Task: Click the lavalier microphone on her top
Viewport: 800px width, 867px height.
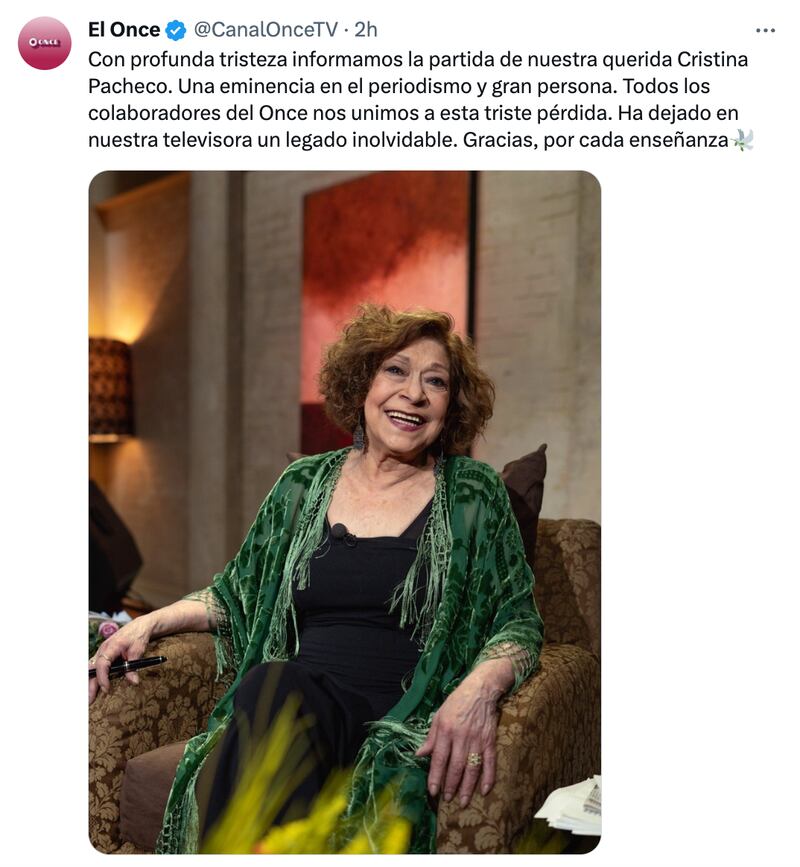Action: [x=339, y=533]
